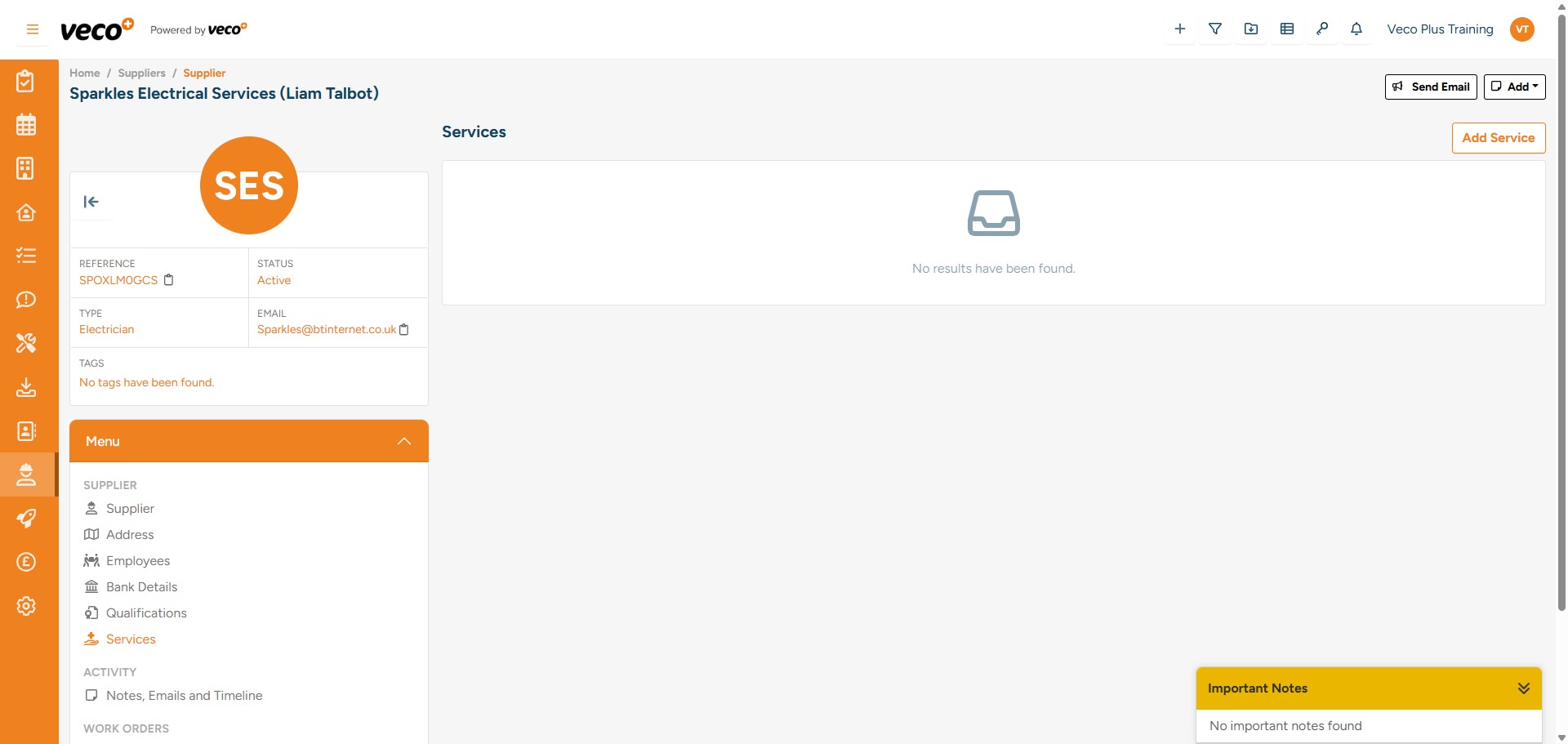This screenshot has width=1568, height=744.
Task: Collapse the Important Notes panel
Action: point(1524,688)
